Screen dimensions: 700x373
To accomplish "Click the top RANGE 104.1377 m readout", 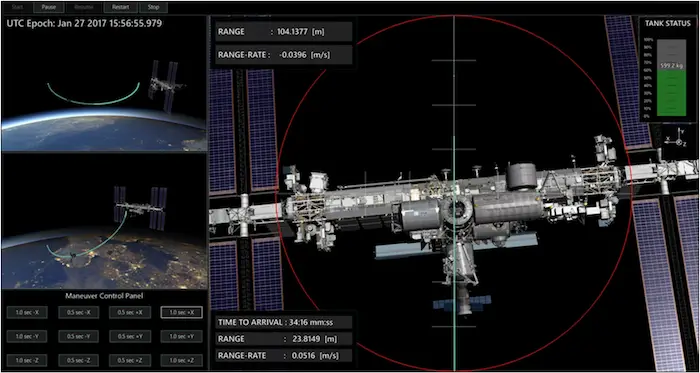I will pyautogui.click(x=283, y=32).
